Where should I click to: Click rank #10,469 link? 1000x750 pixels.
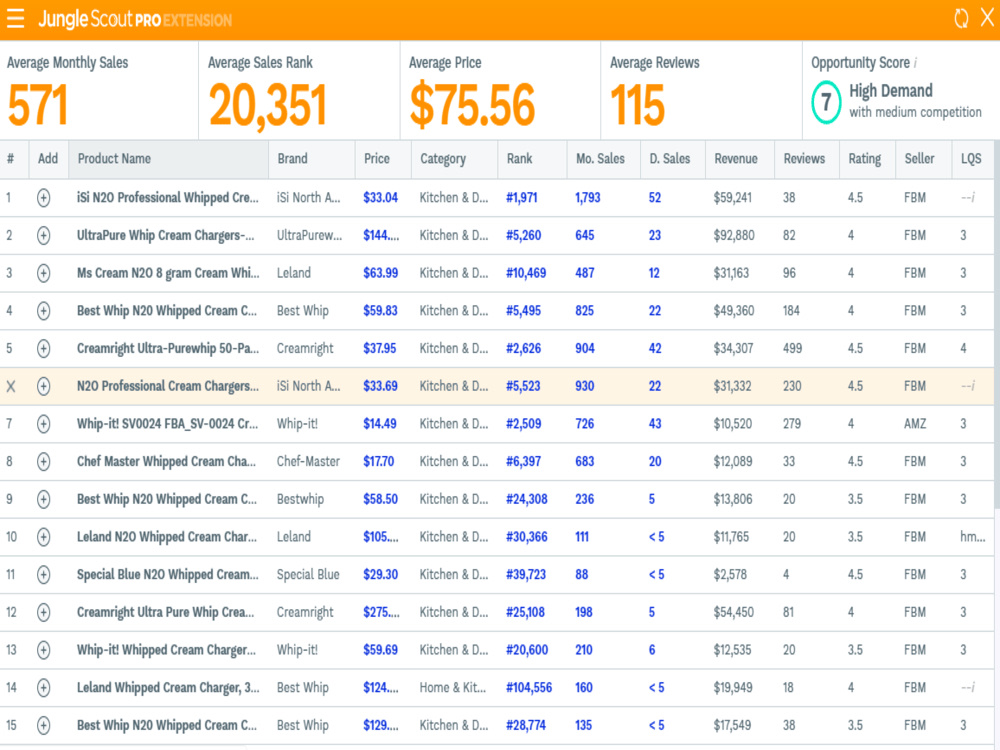click(526, 273)
